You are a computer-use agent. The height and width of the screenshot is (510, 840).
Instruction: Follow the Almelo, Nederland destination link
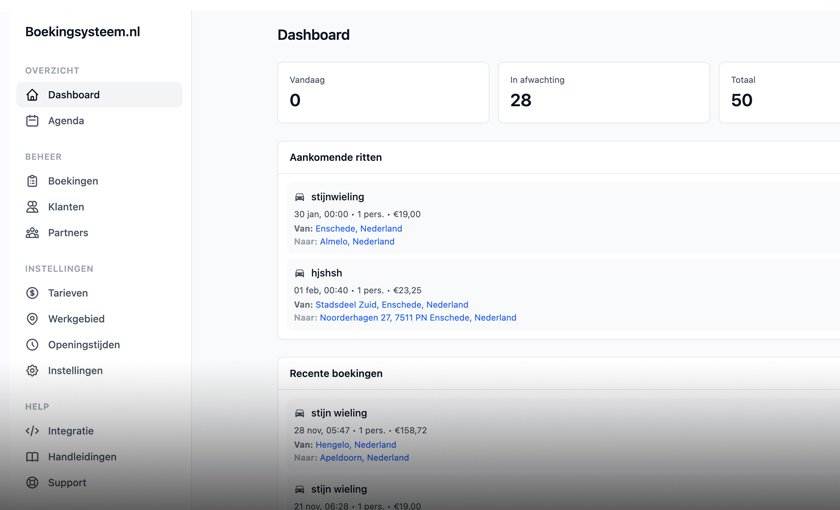point(357,242)
